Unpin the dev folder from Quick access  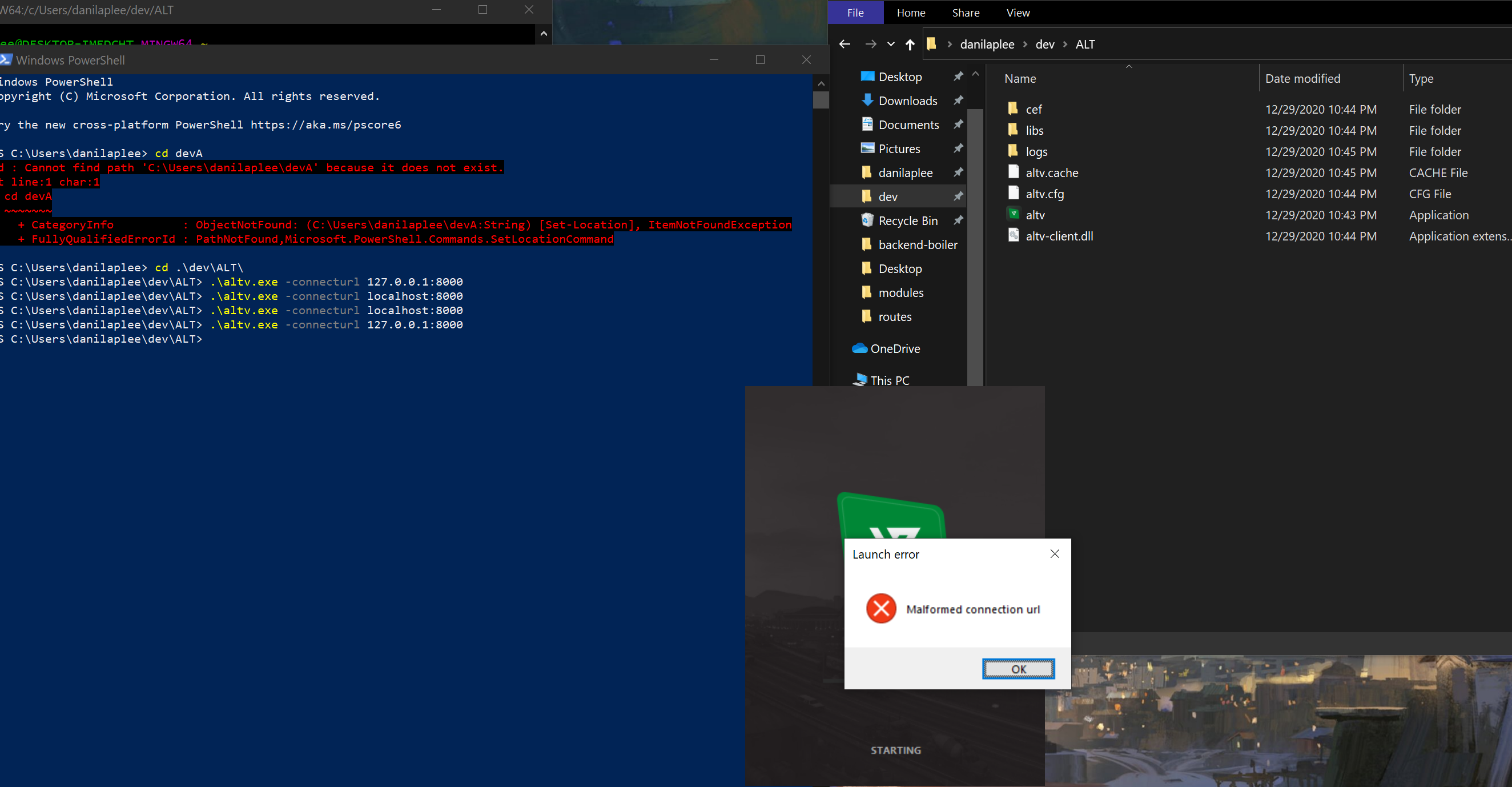[958, 196]
